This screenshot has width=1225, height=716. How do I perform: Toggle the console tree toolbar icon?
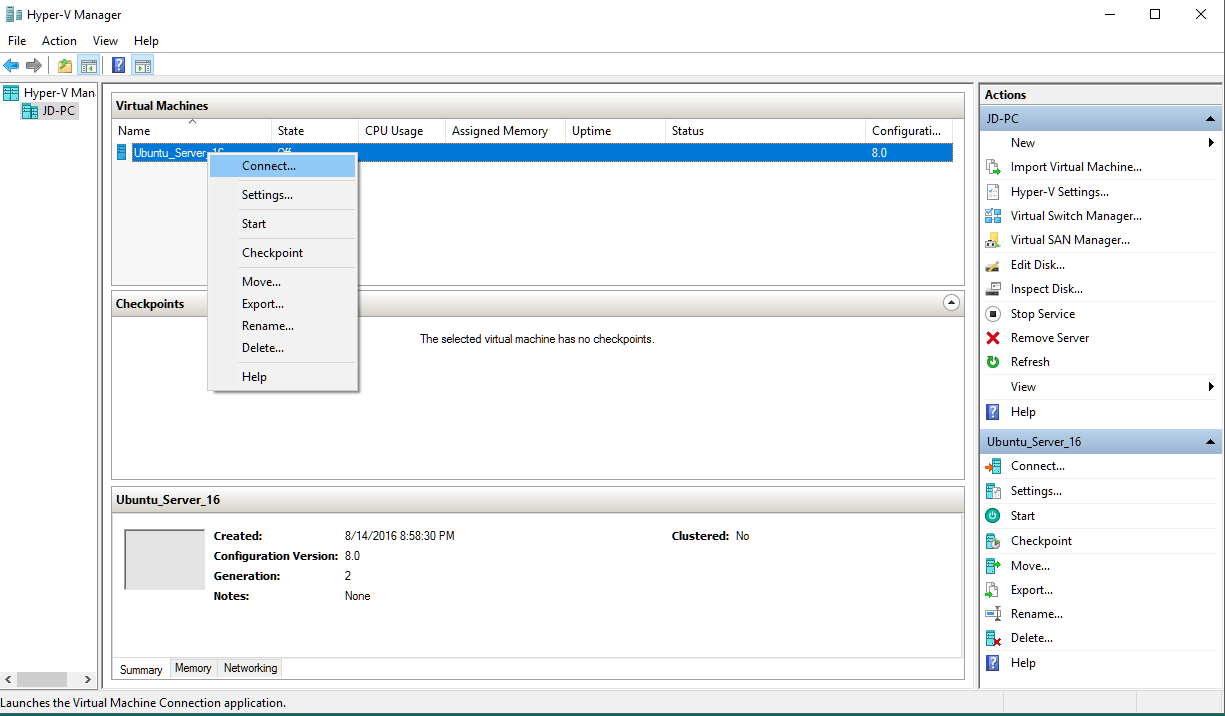(89, 66)
